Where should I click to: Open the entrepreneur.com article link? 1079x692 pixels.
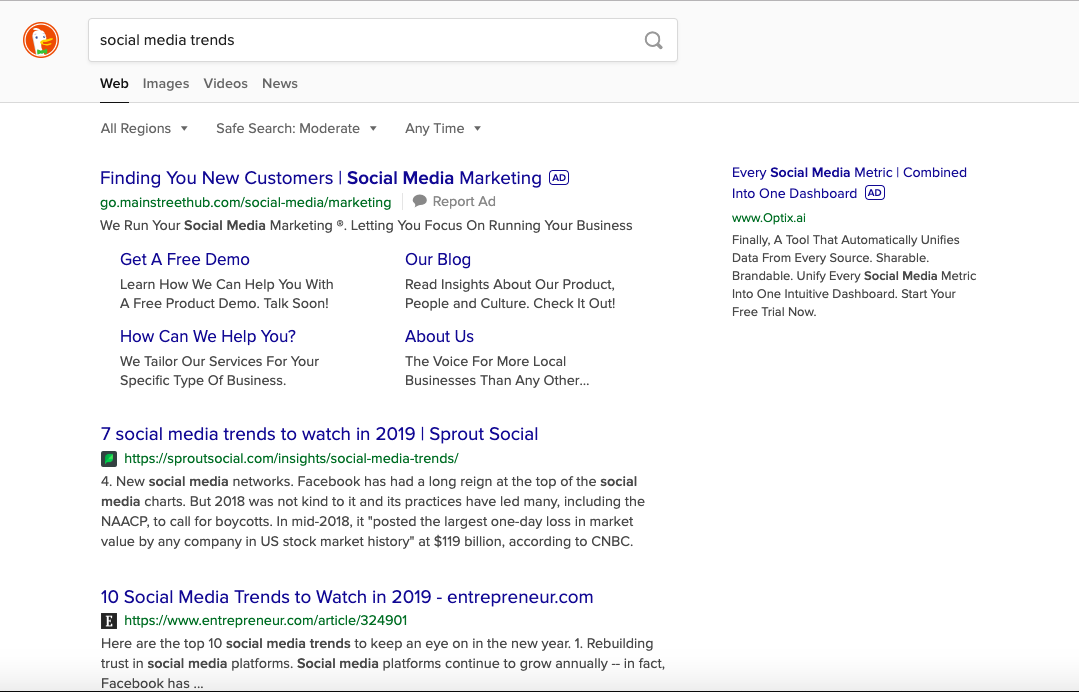tap(346, 596)
